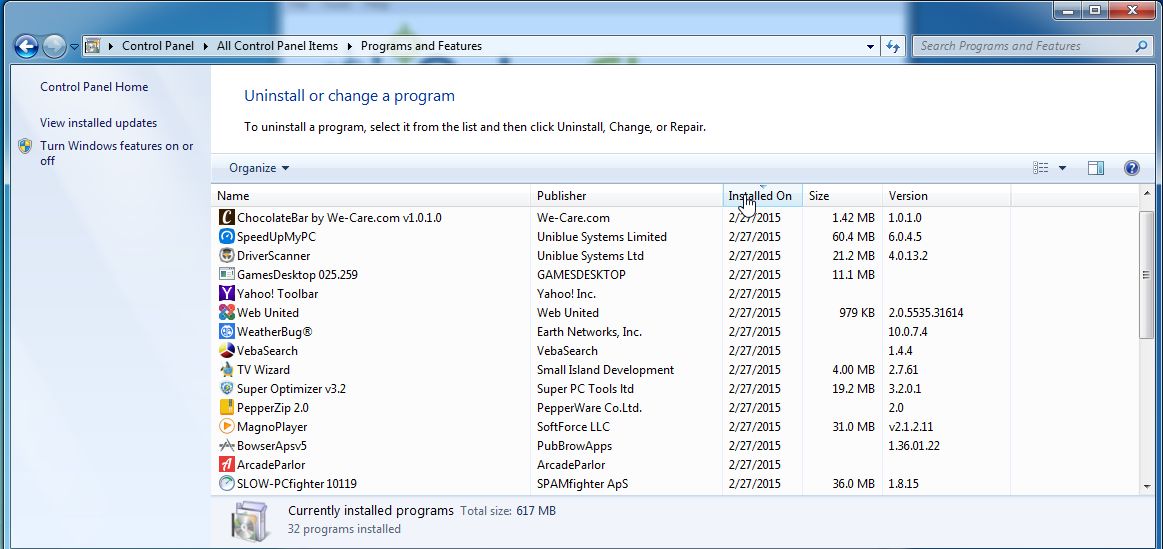Image resolution: width=1163 pixels, height=549 pixels.
Task: Select the Uniblue Systems Limited publisher cell
Action: [x=602, y=237]
